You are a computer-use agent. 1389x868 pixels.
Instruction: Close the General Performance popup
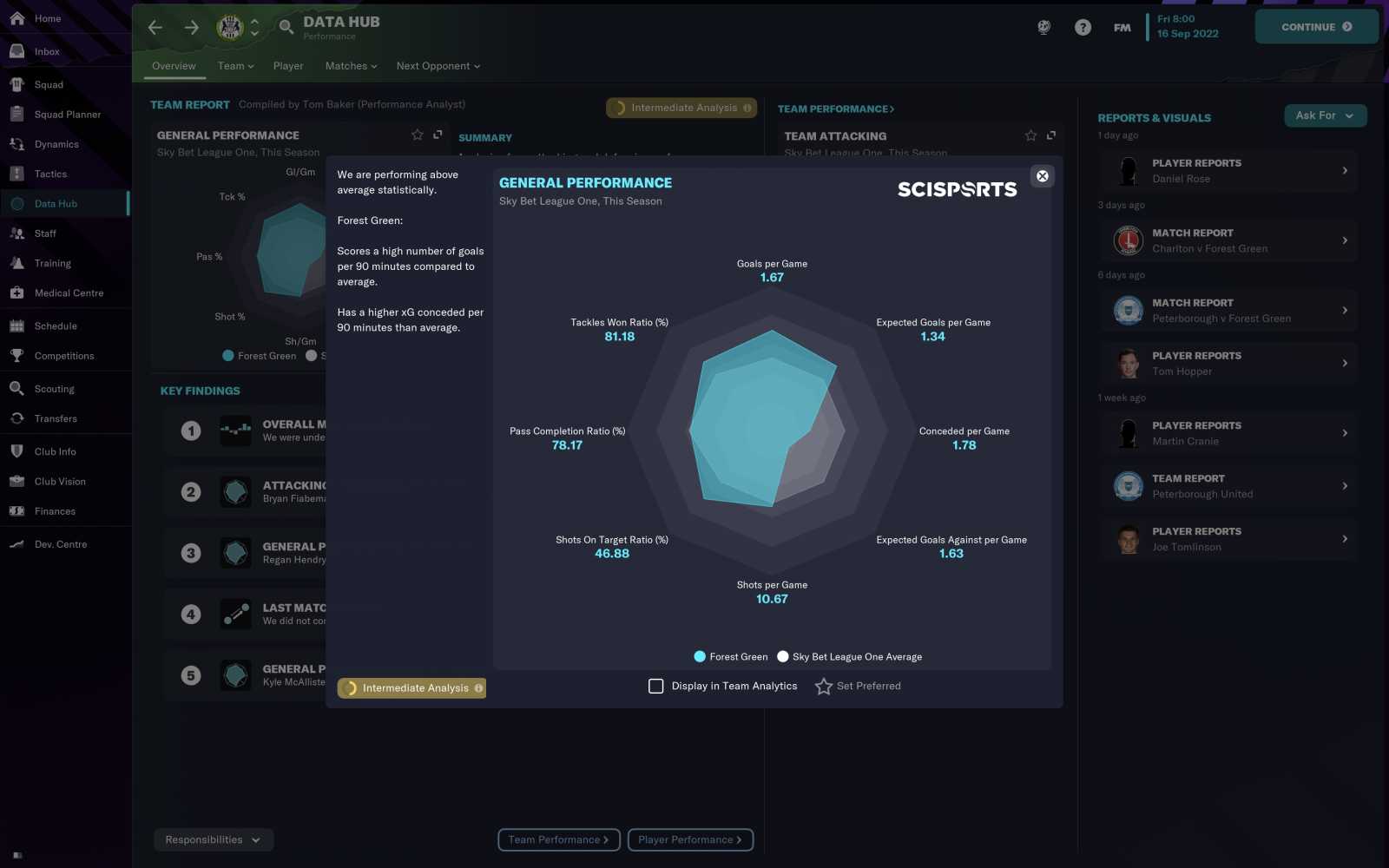[1043, 176]
